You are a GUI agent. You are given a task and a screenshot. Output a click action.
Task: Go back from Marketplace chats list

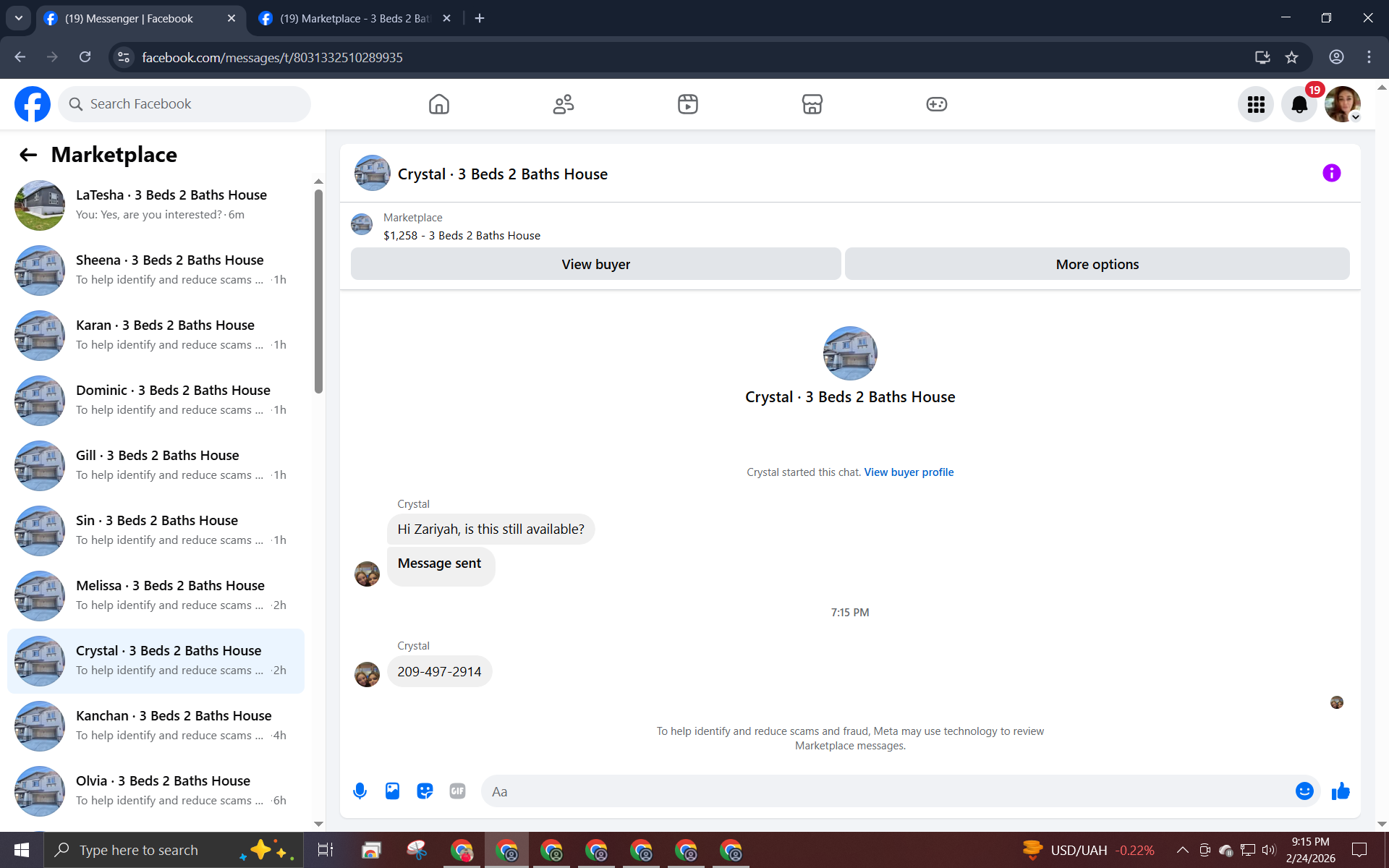point(28,155)
